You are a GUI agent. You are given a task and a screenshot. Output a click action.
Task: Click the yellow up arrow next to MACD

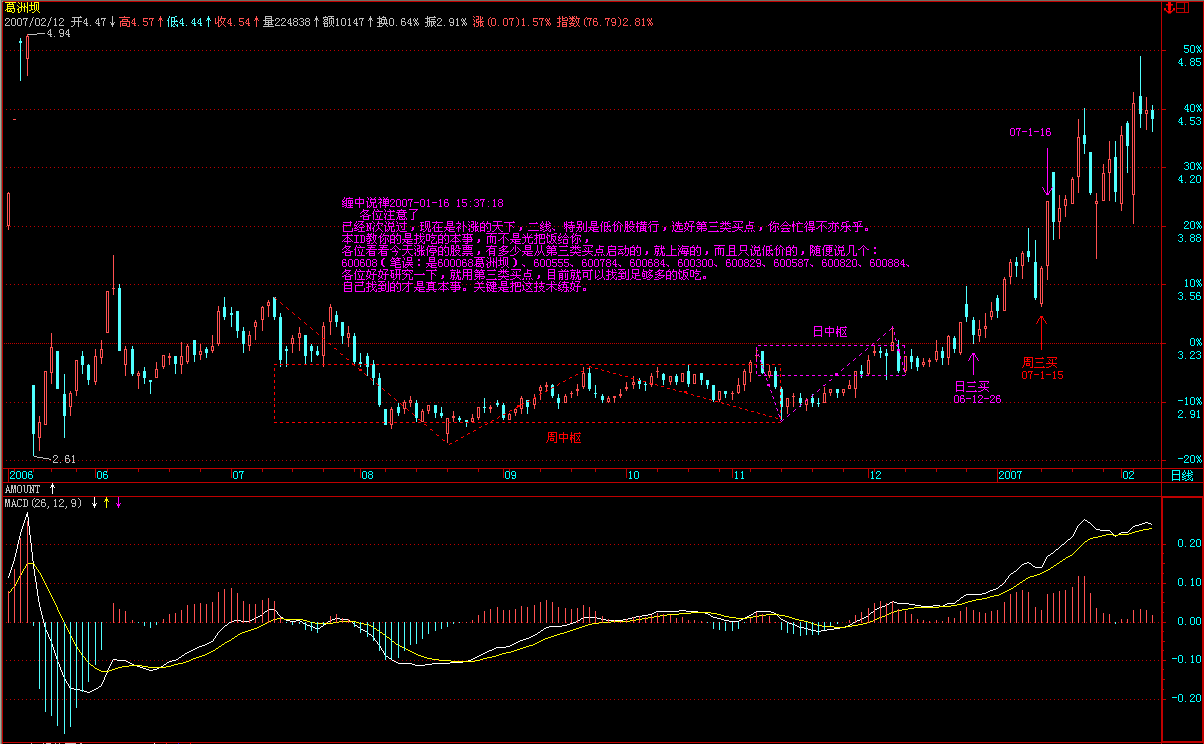107,502
